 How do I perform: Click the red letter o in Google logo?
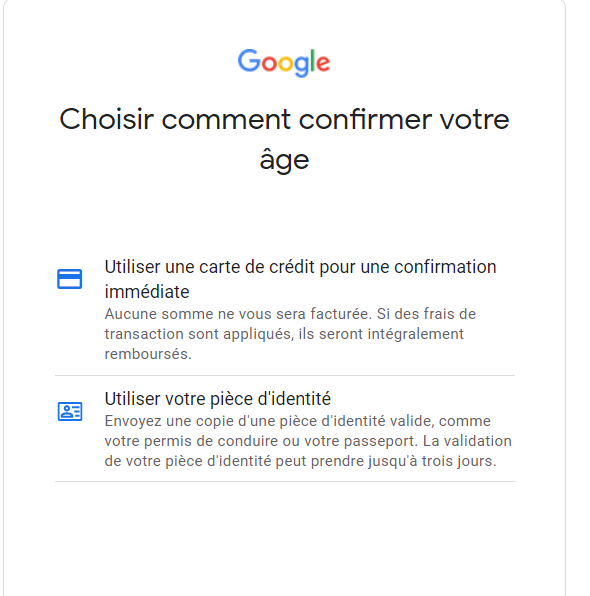269,64
